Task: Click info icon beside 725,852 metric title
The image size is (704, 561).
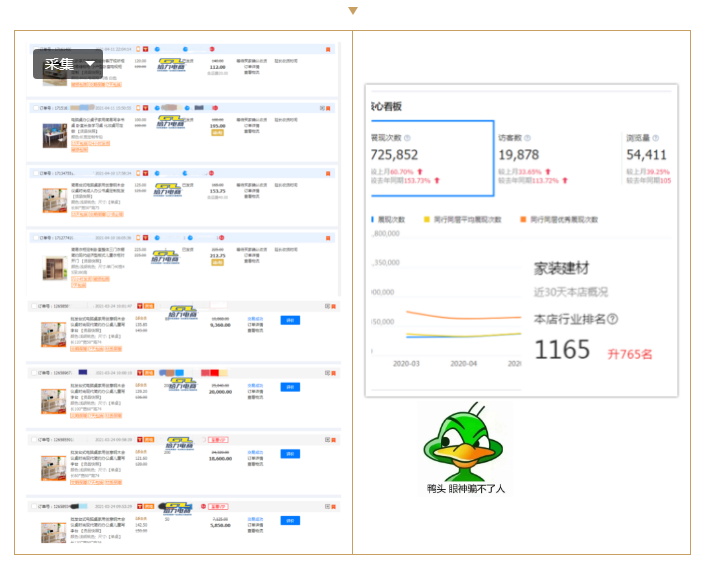Action: pyautogui.click(x=407, y=138)
